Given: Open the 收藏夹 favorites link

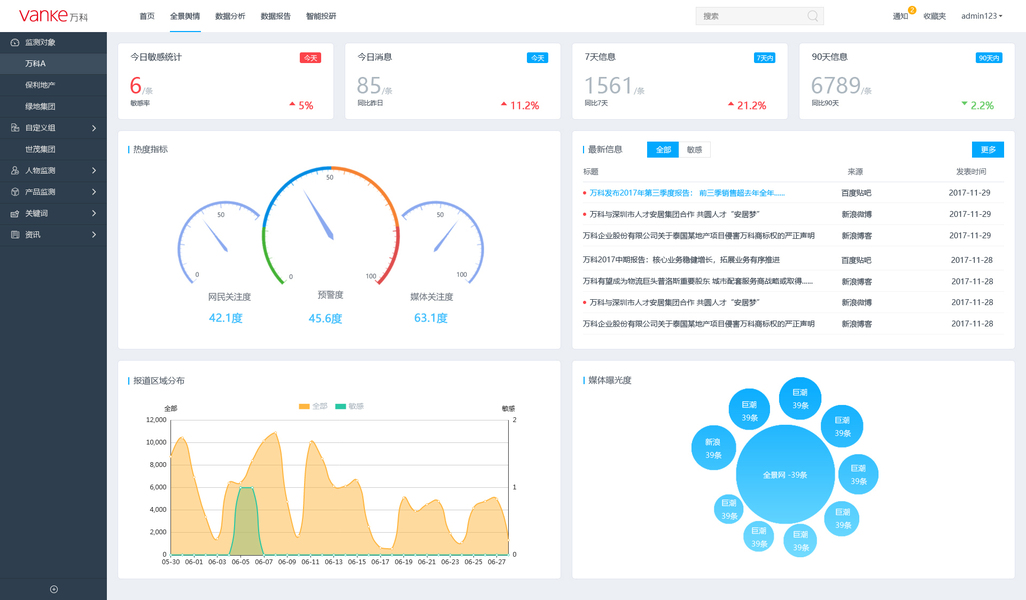Looking at the screenshot, I should [x=934, y=16].
